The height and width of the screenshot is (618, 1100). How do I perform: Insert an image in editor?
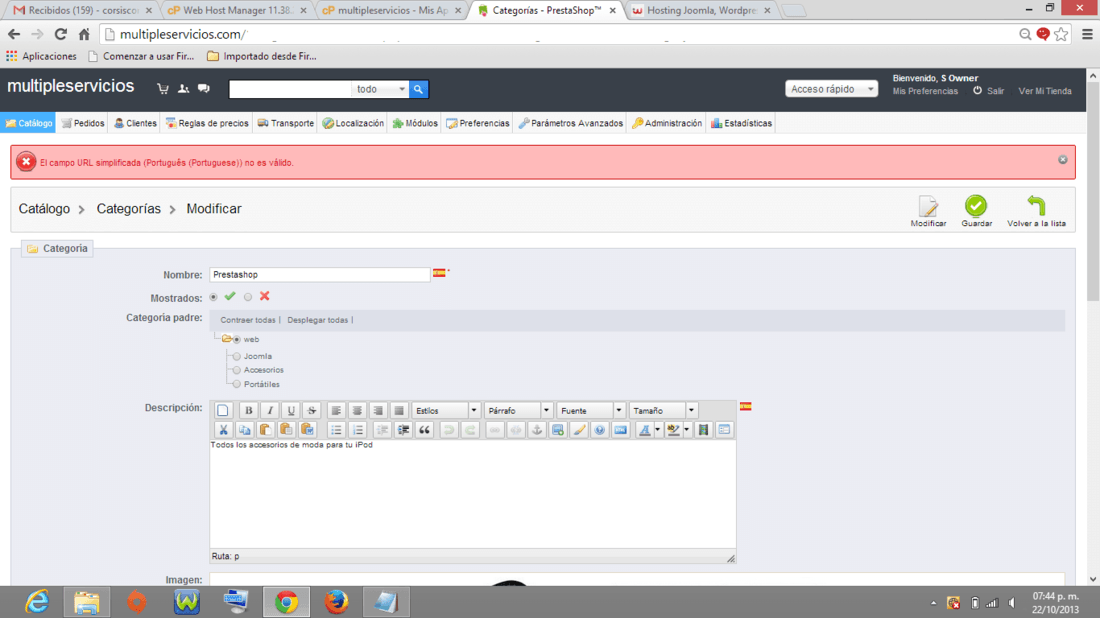(558, 430)
